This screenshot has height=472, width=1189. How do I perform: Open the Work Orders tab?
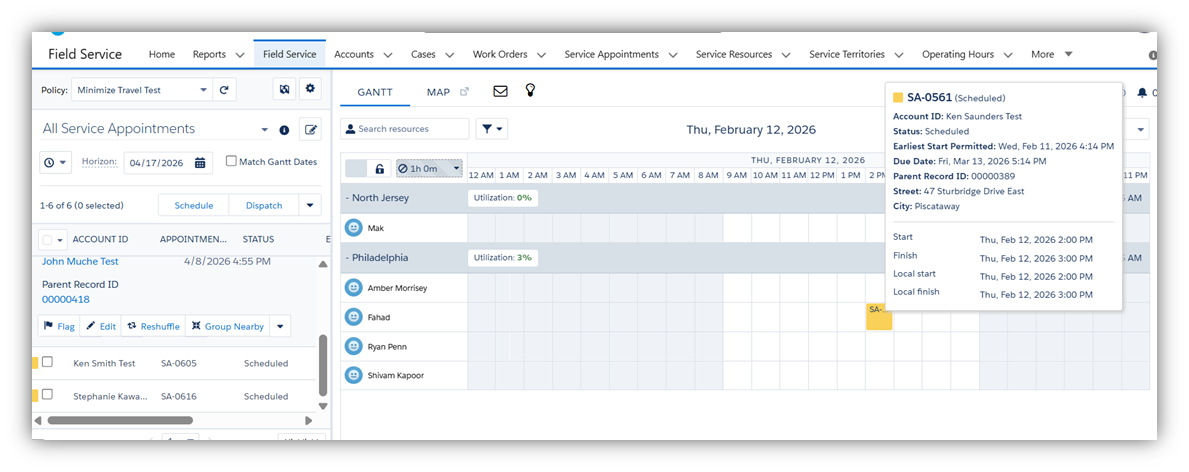pyautogui.click(x=500, y=55)
